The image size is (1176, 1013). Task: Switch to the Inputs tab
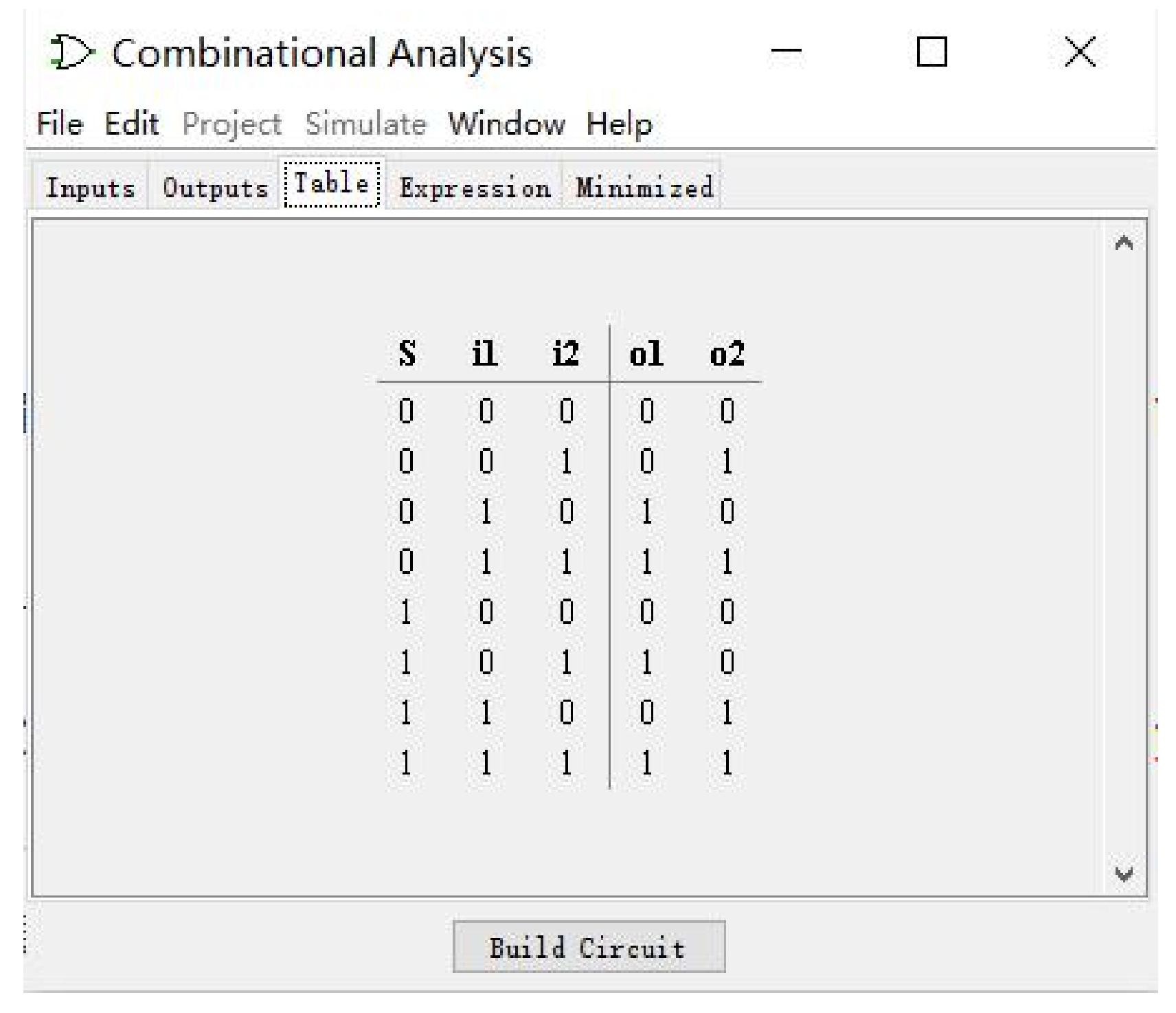pos(90,187)
